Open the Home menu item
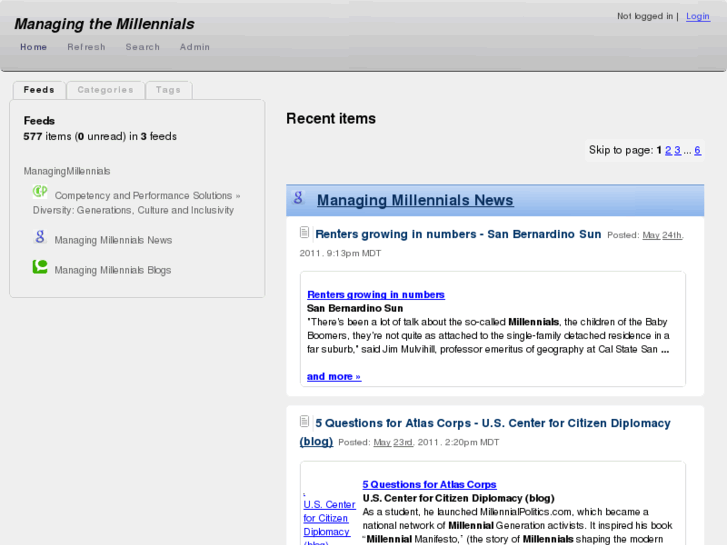Screen dimensions: 727x545 click(33, 47)
